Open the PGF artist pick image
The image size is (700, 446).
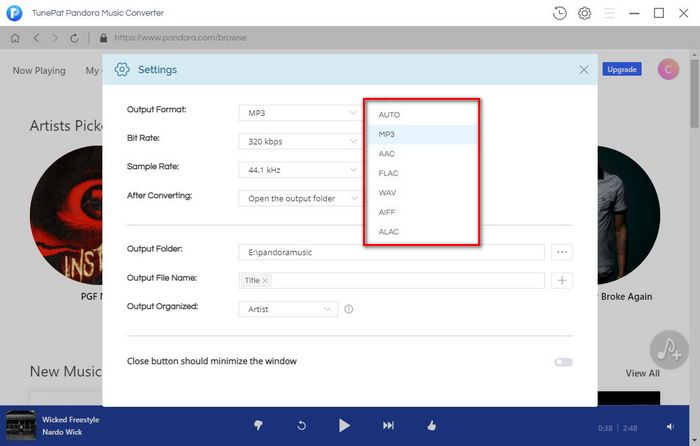pyautogui.click(x=66, y=215)
